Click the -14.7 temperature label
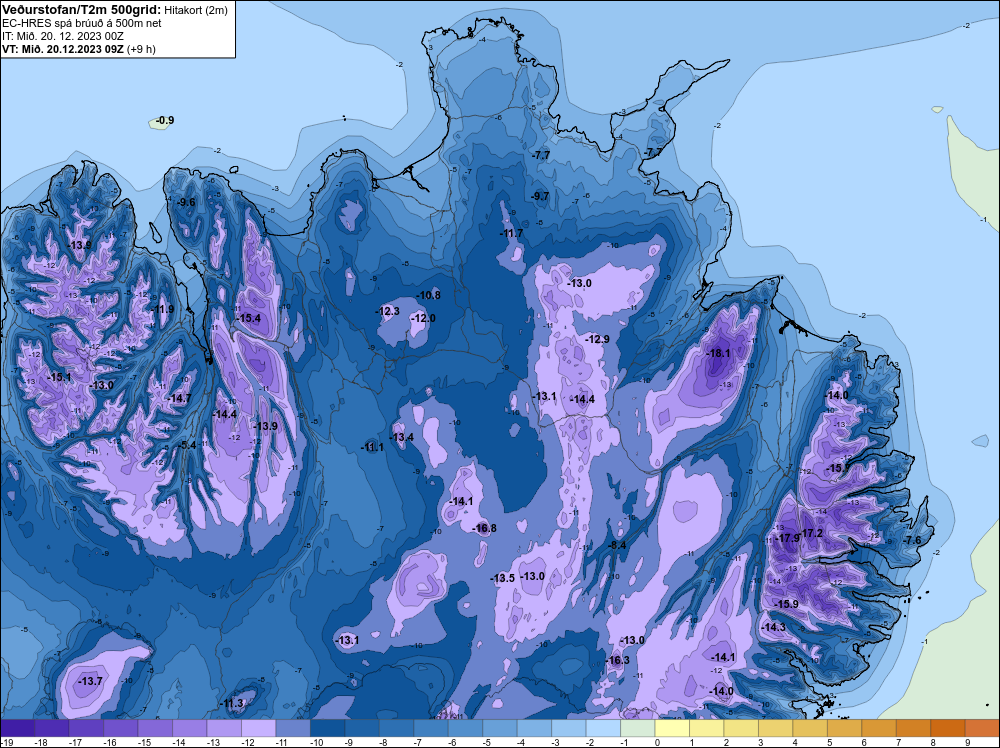Viewport: 1000px width, 748px height. (179, 399)
